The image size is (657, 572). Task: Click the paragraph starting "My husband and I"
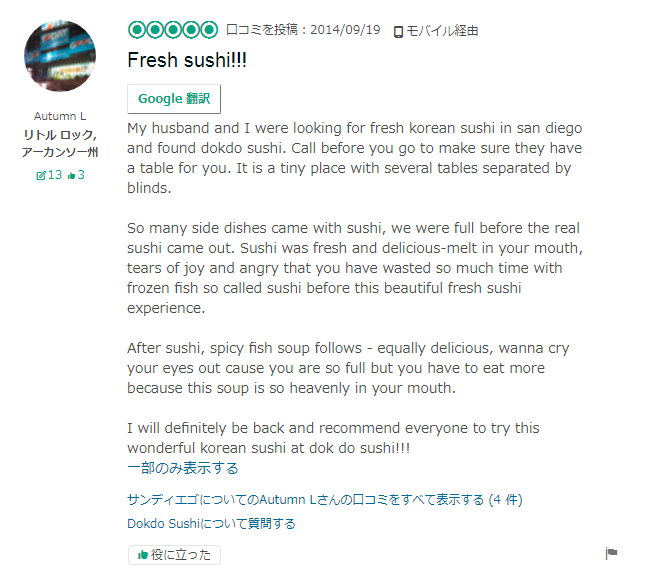[355, 158]
